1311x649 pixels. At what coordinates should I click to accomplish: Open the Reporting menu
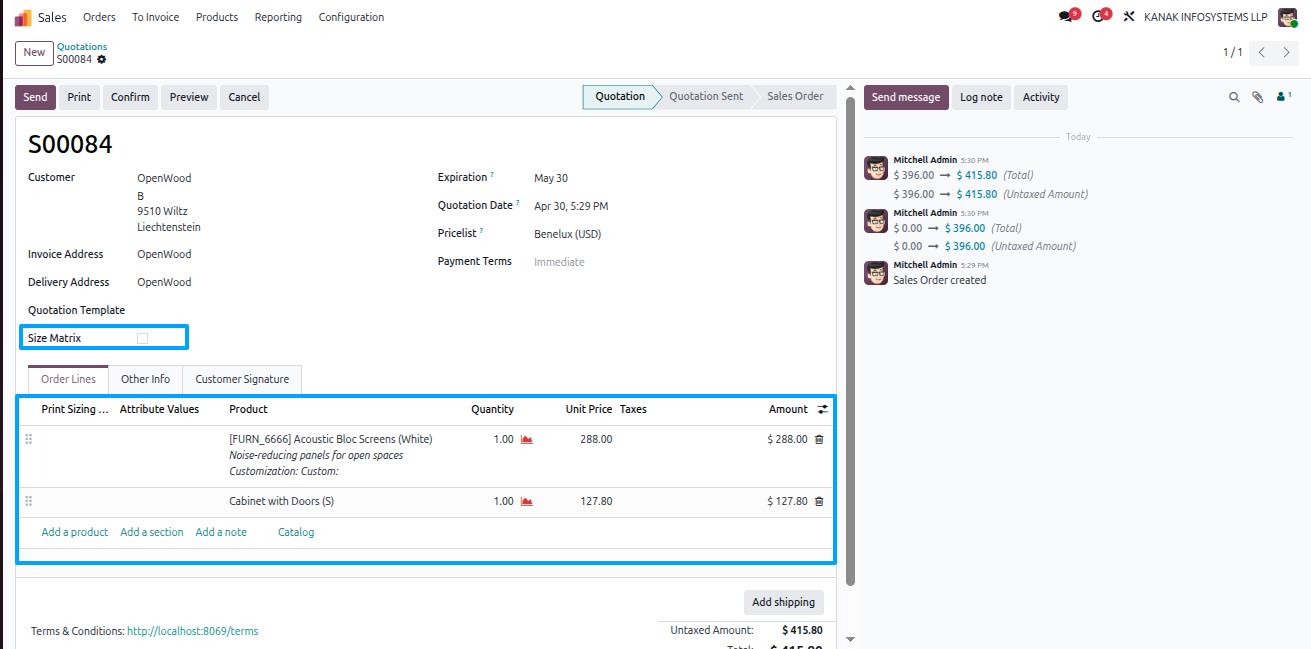(278, 17)
